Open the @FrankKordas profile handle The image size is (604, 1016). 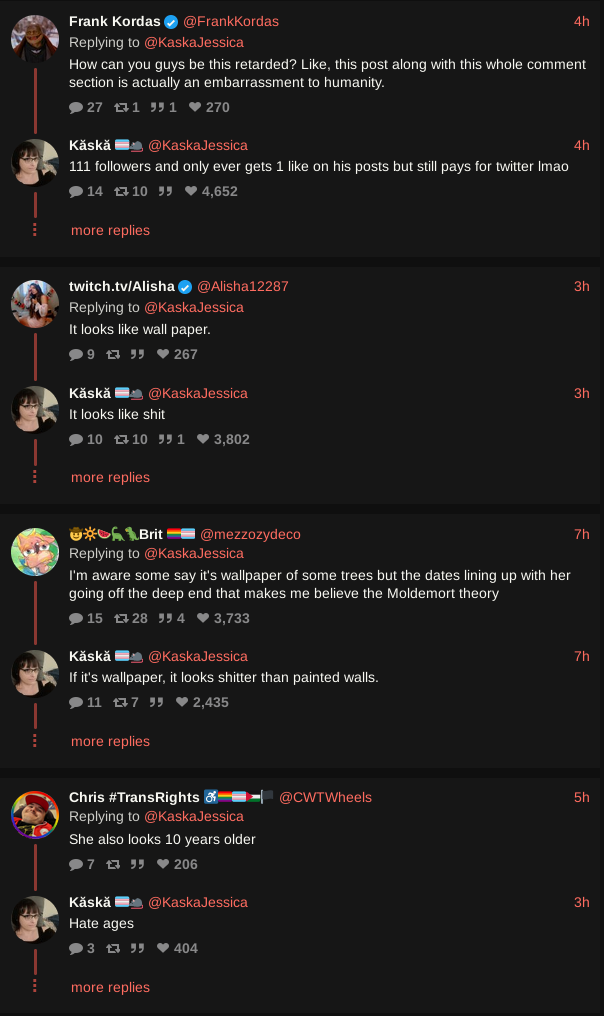pyautogui.click(x=231, y=21)
